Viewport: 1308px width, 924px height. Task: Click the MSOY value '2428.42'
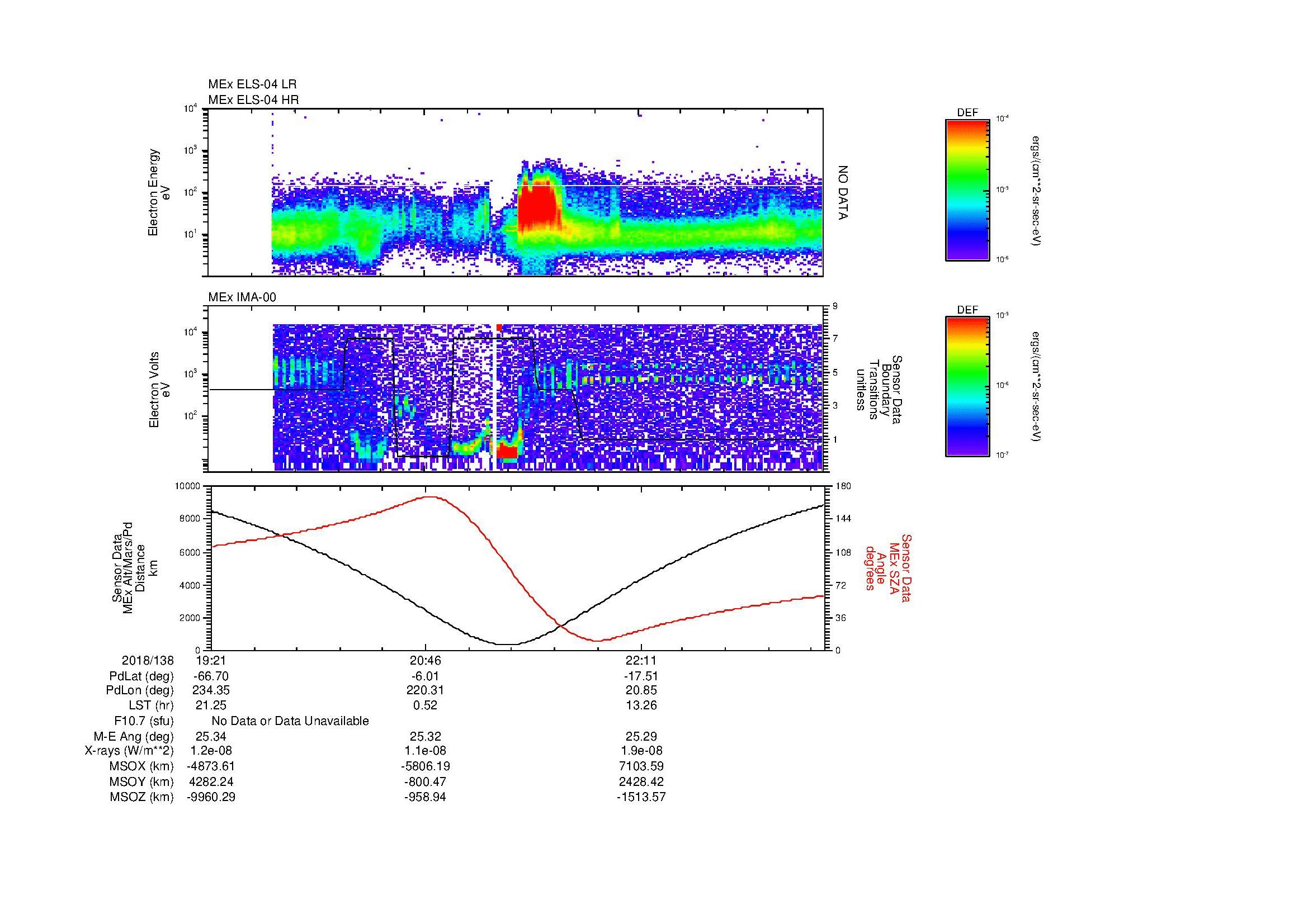(x=641, y=781)
